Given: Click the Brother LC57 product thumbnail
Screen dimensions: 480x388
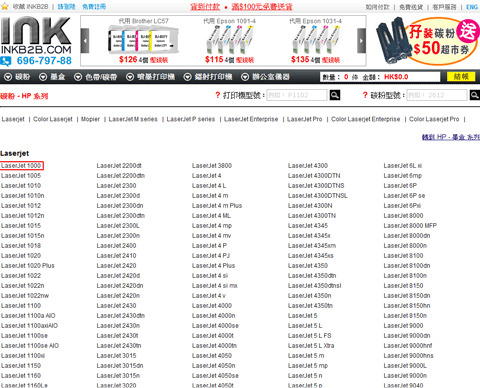Looking at the screenshot, I should 143,41.
